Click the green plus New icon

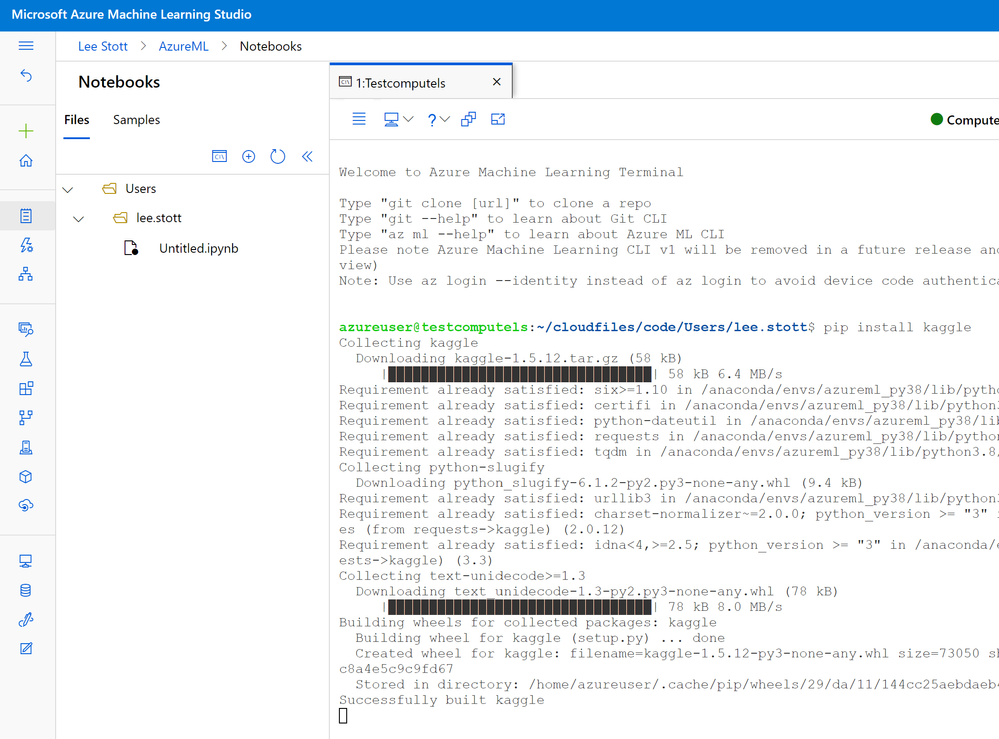point(26,131)
